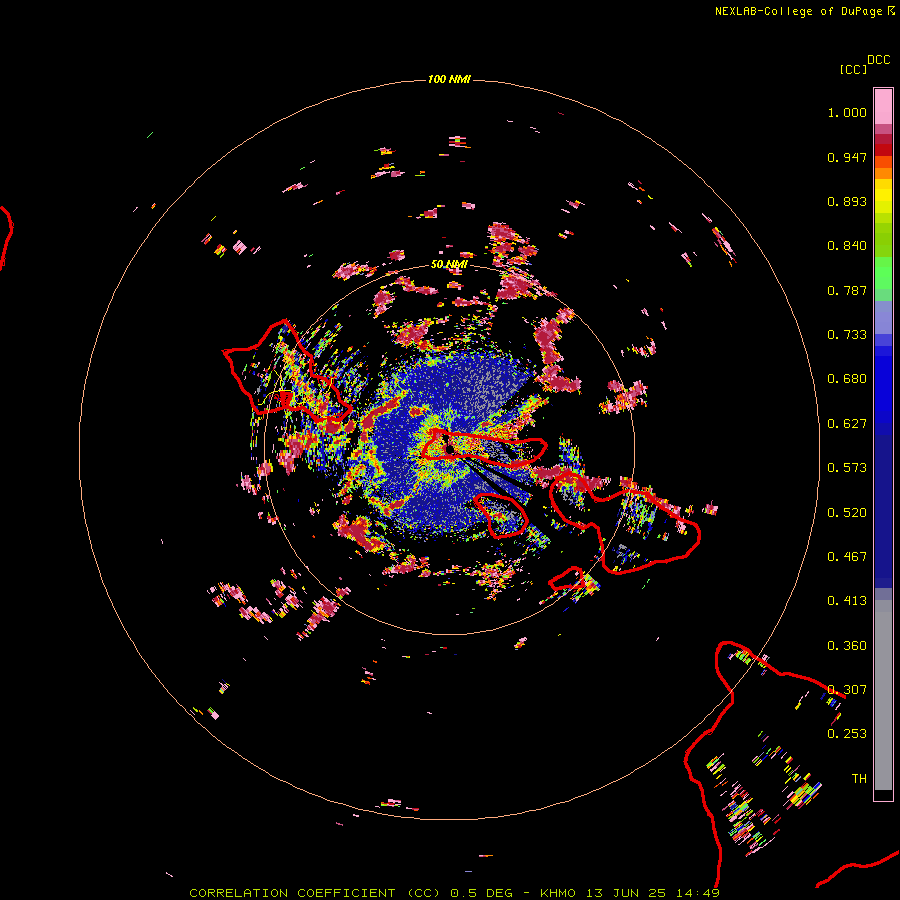Click the bottom caption with KHMO timestamp
The height and width of the screenshot is (900, 900).
click(x=454, y=893)
